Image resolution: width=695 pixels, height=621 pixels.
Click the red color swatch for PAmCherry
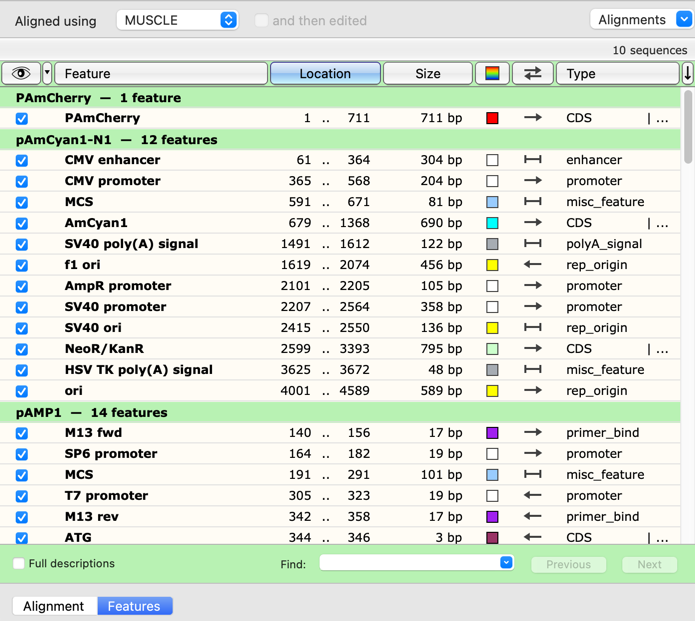[x=492, y=118]
